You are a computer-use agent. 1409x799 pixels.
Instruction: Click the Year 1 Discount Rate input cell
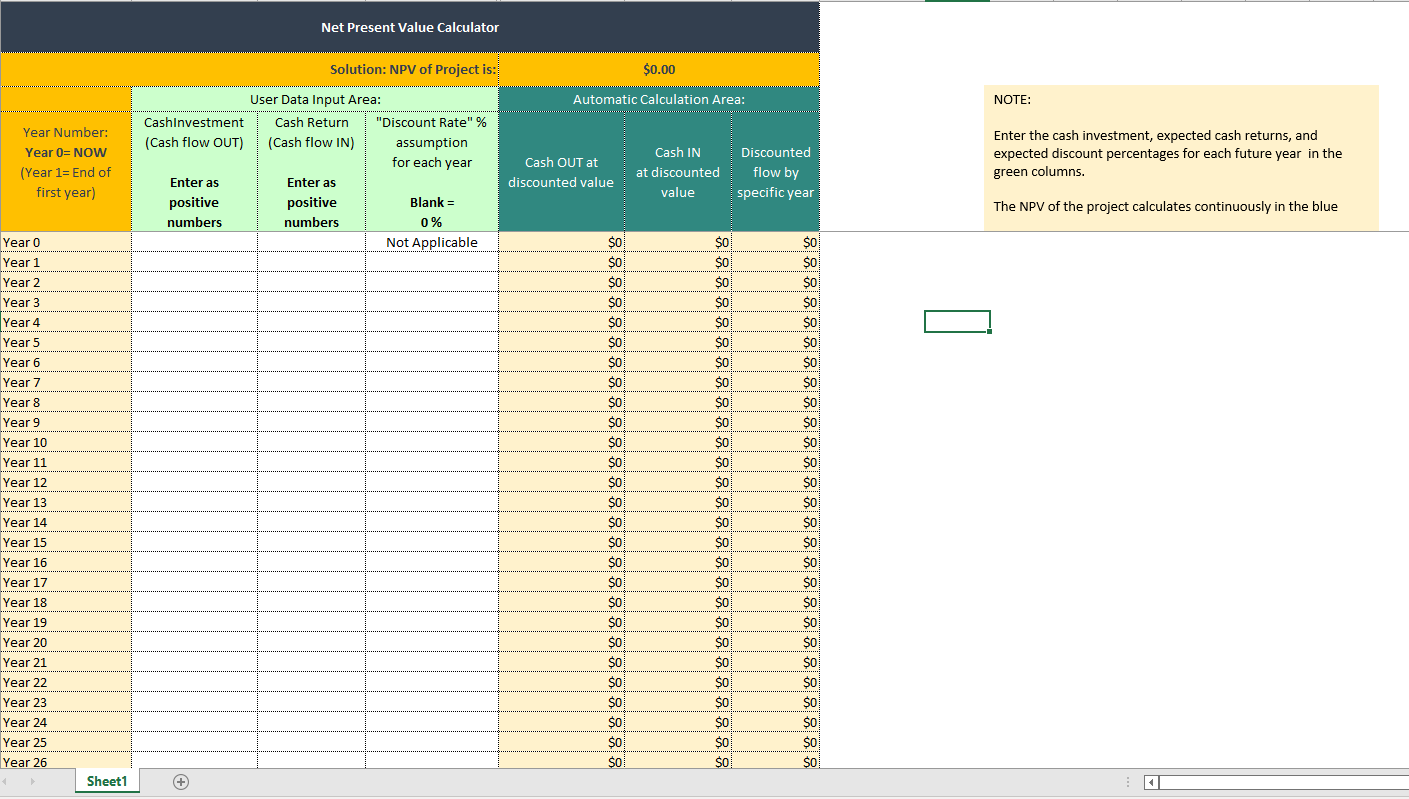[432, 262]
